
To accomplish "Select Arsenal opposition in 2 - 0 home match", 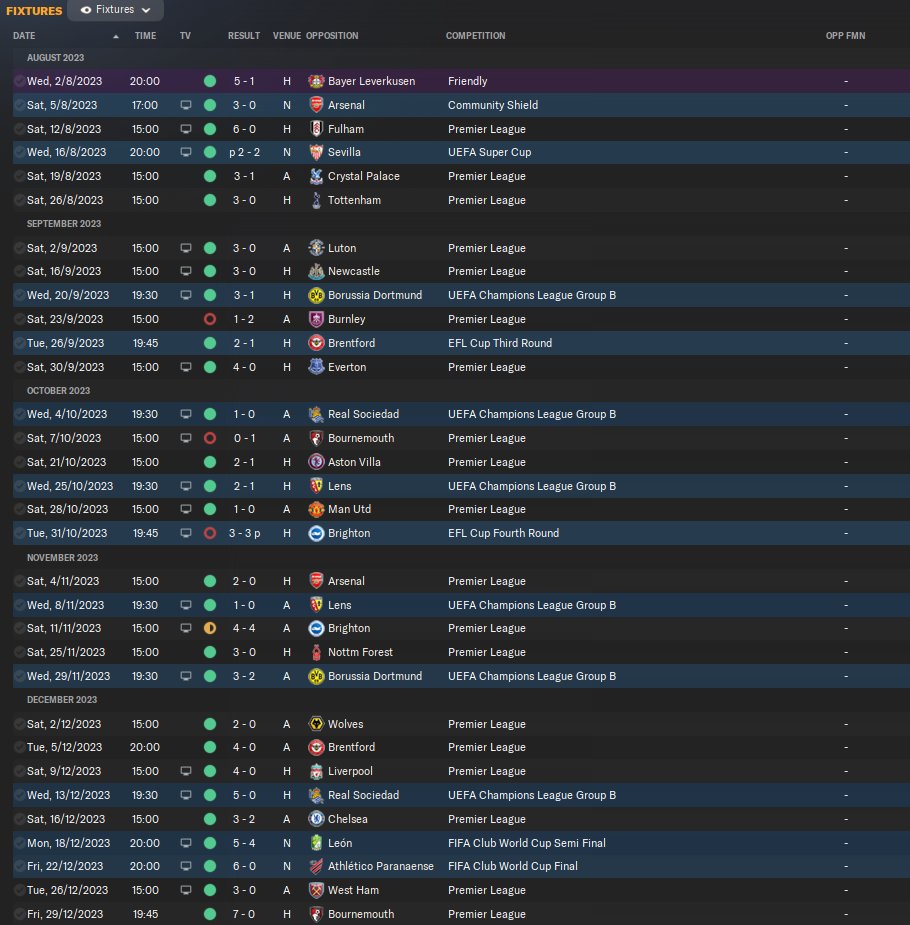I will pyautogui.click(x=346, y=581).
